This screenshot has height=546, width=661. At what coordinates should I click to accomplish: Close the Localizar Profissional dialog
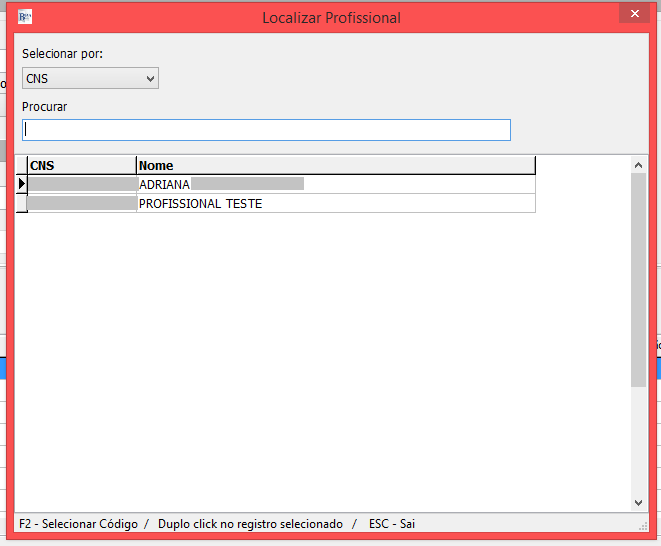(633, 15)
